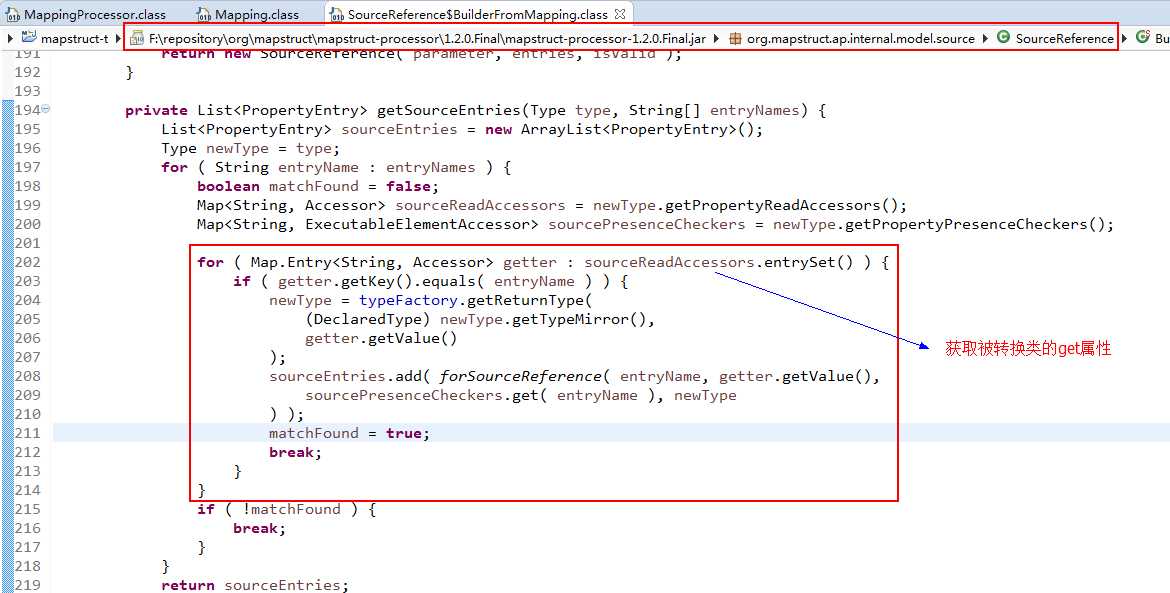Click the method name getSourceEntries
The width and height of the screenshot is (1170, 593).
click(448, 110)
